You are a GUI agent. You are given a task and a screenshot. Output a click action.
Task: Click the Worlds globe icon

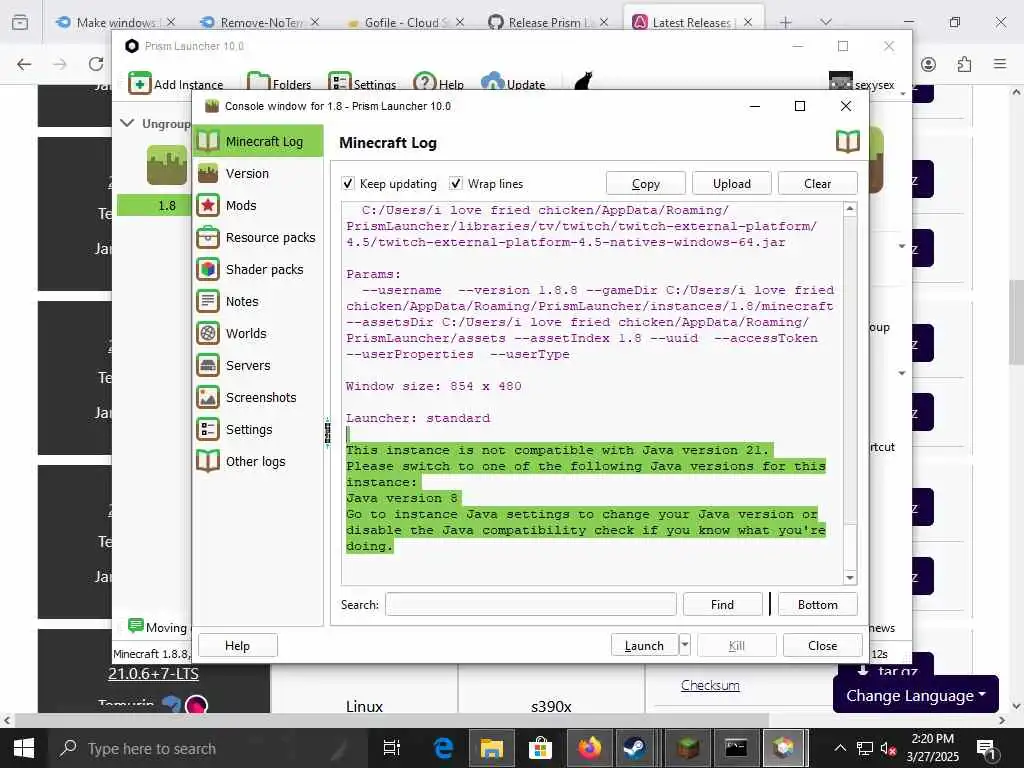pos(208,333)
